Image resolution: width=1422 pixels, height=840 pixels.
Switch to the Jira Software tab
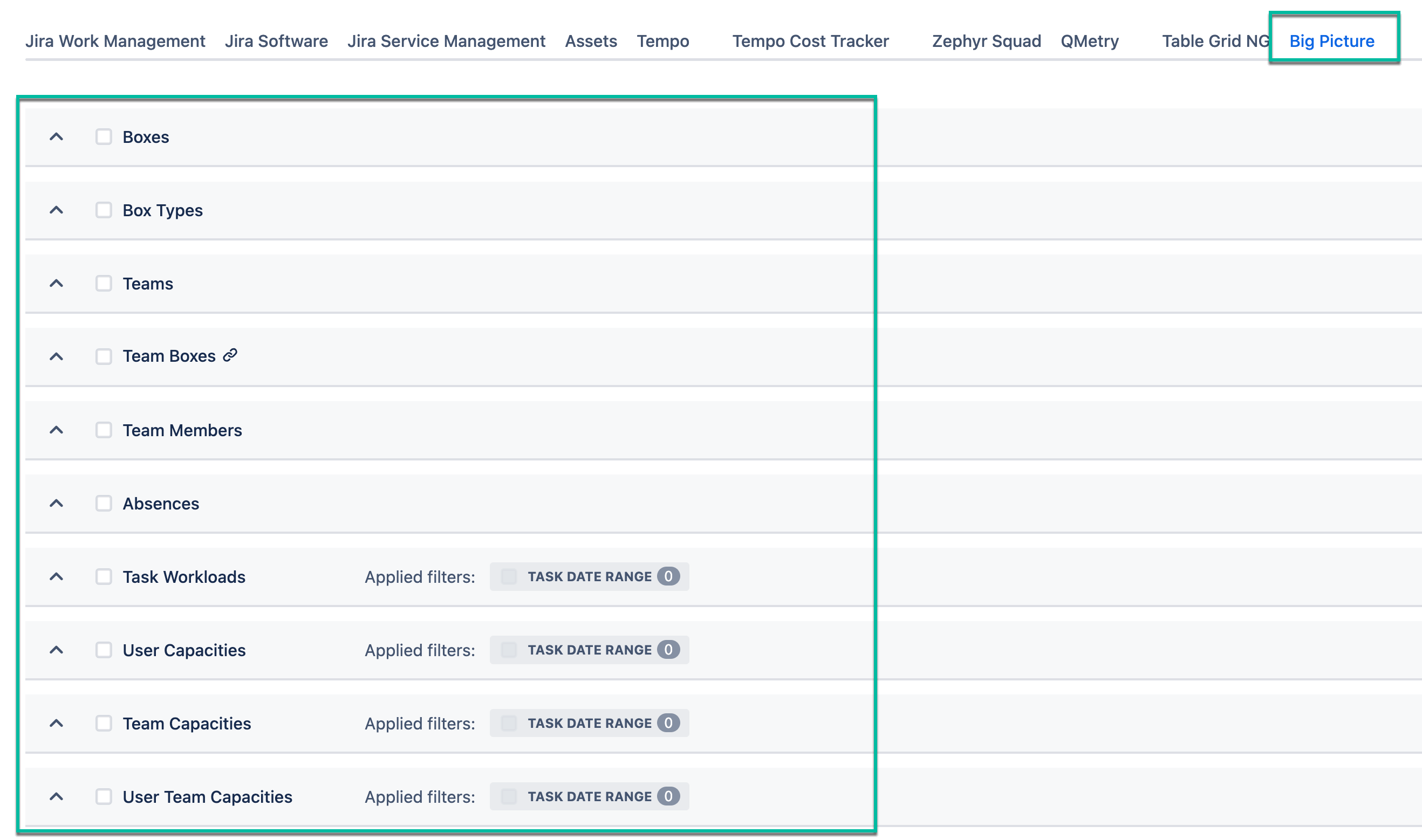277,41
